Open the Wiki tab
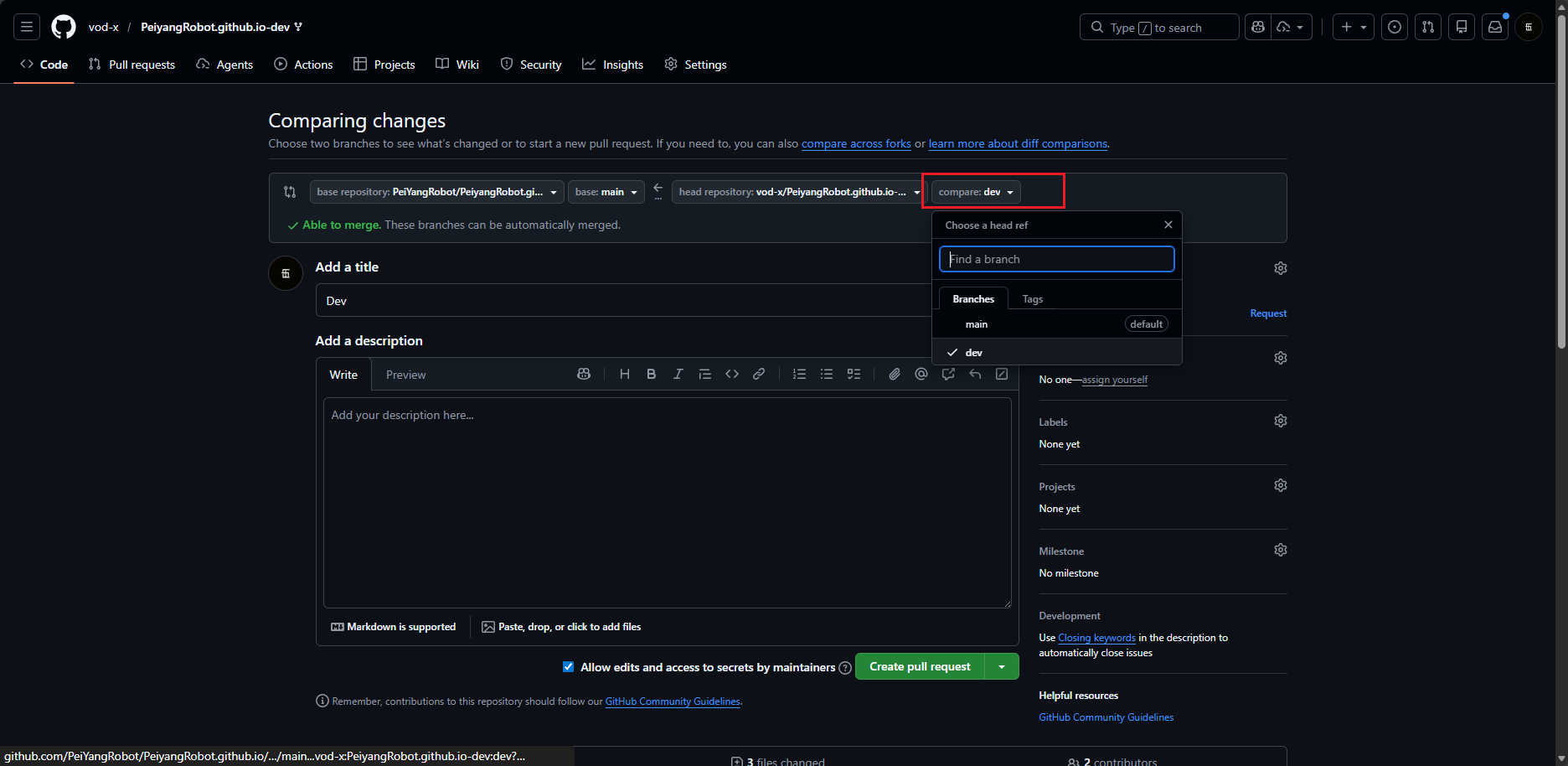Viewport: 1568px width, 766px height. (x=457, y=65)
